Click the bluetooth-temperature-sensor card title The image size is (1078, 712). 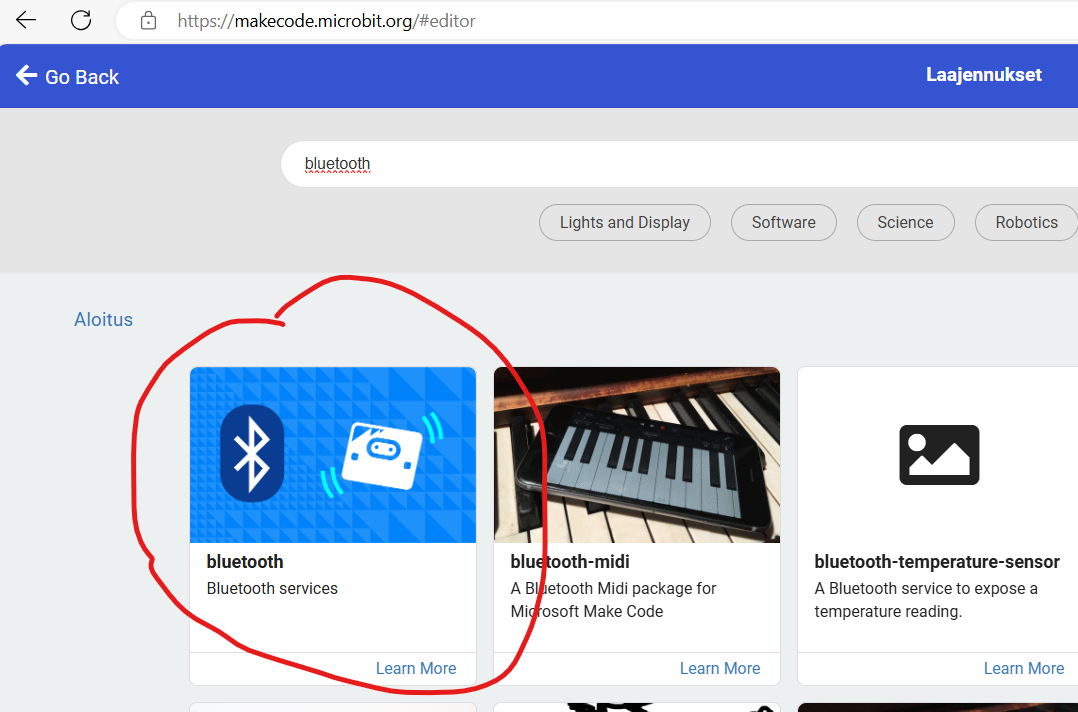[x=936, y=561]
